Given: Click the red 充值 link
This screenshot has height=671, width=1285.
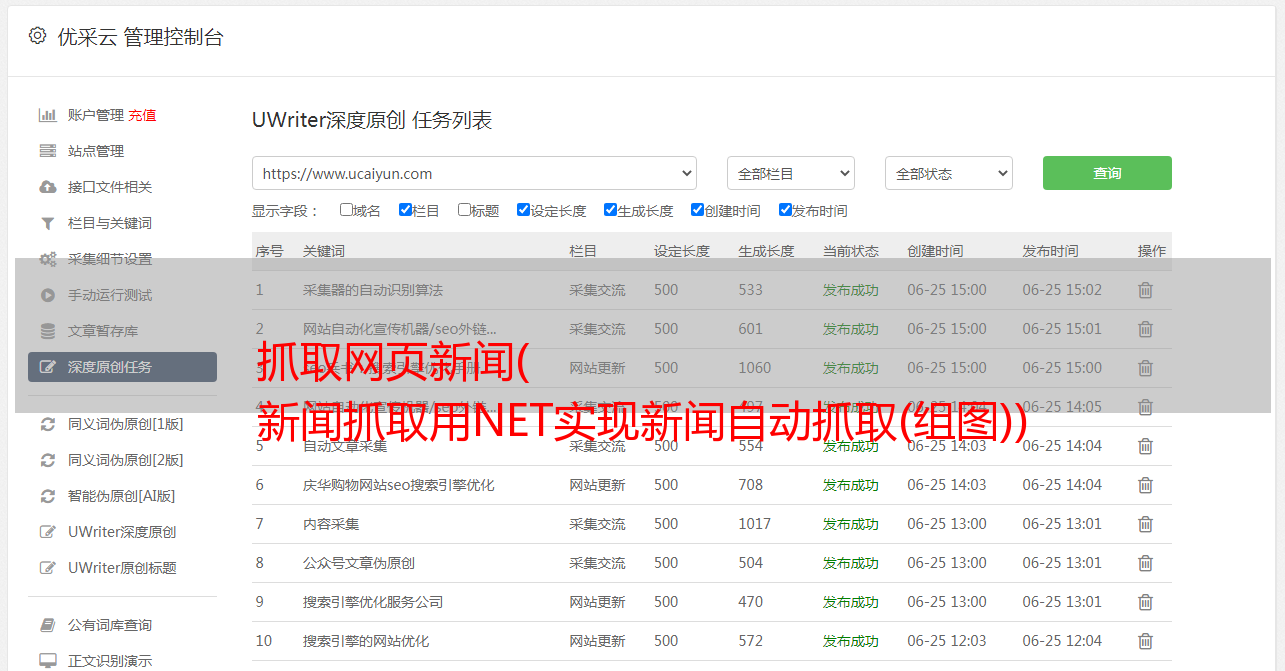Looking at the screenshot, I should click(142, 115).
